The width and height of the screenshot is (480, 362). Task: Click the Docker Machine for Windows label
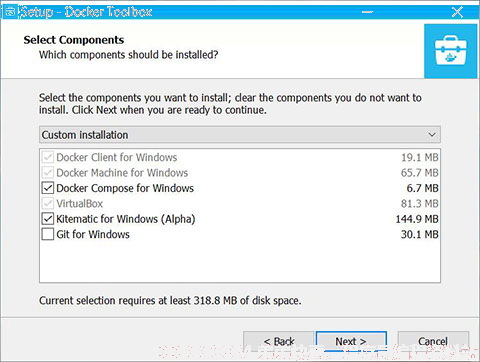click(122, 173)
